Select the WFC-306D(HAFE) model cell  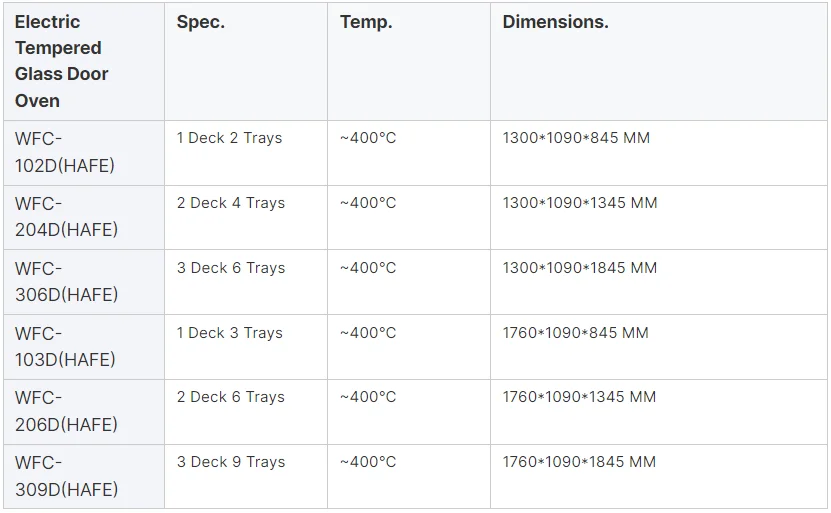pos(66,281)
